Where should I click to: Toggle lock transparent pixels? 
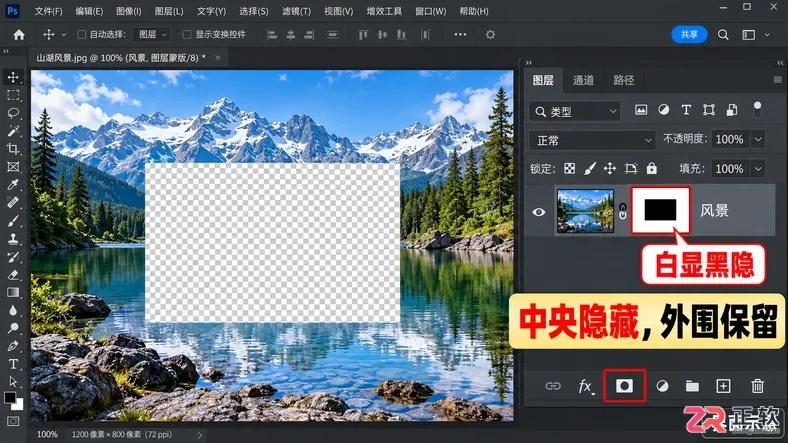(569, 169)
